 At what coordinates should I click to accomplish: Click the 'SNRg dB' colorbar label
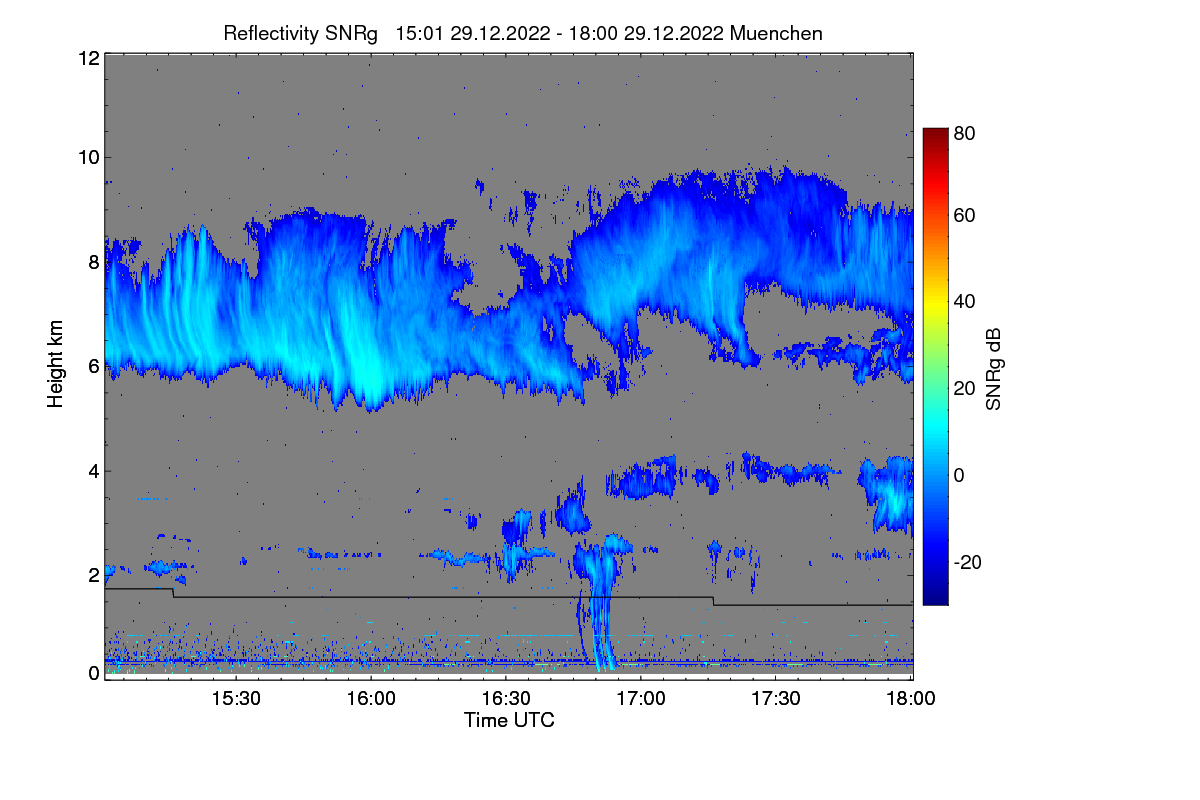click(993, 369)
